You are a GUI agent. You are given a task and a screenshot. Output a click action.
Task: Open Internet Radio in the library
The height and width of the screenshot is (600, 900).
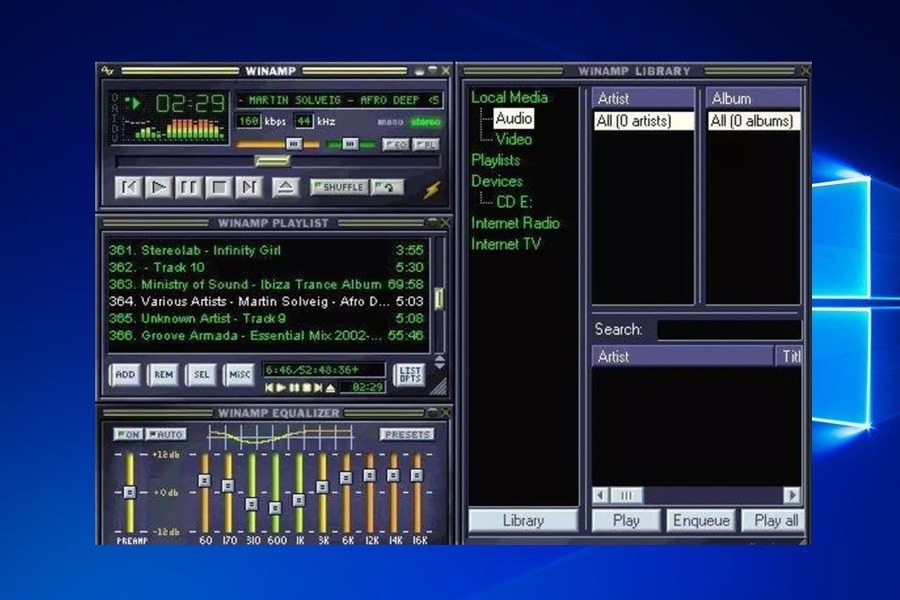point(515,223)
